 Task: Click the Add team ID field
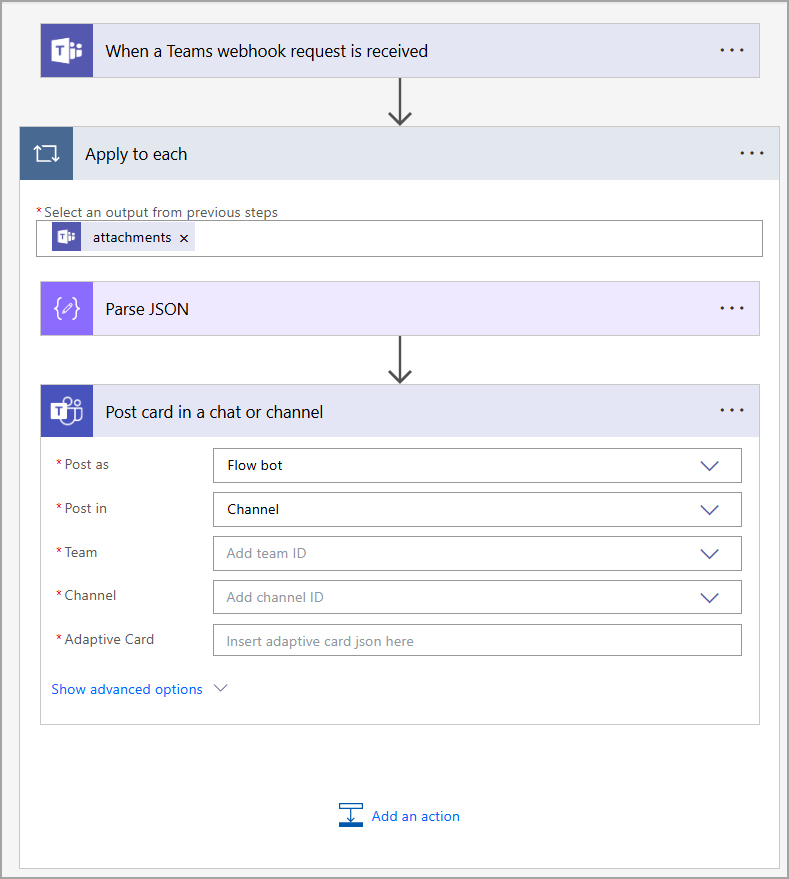tap(477, 554)
